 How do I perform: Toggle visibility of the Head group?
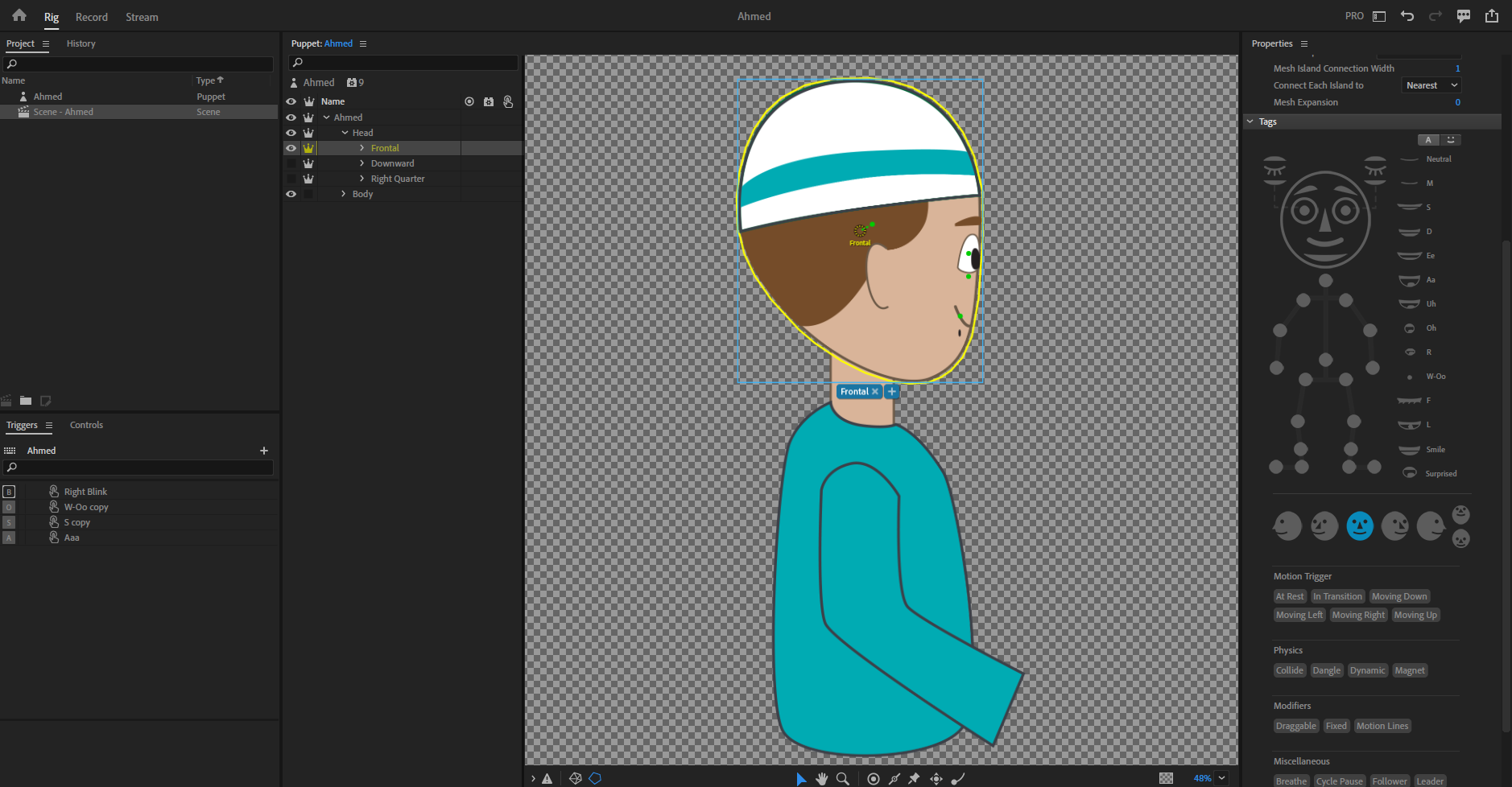pos(291,132)
